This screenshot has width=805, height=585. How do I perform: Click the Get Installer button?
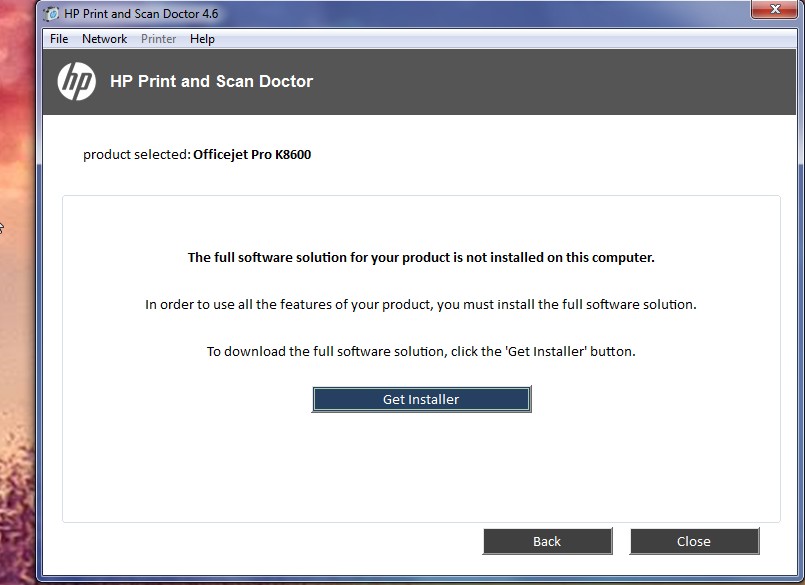tap(421, 399)
